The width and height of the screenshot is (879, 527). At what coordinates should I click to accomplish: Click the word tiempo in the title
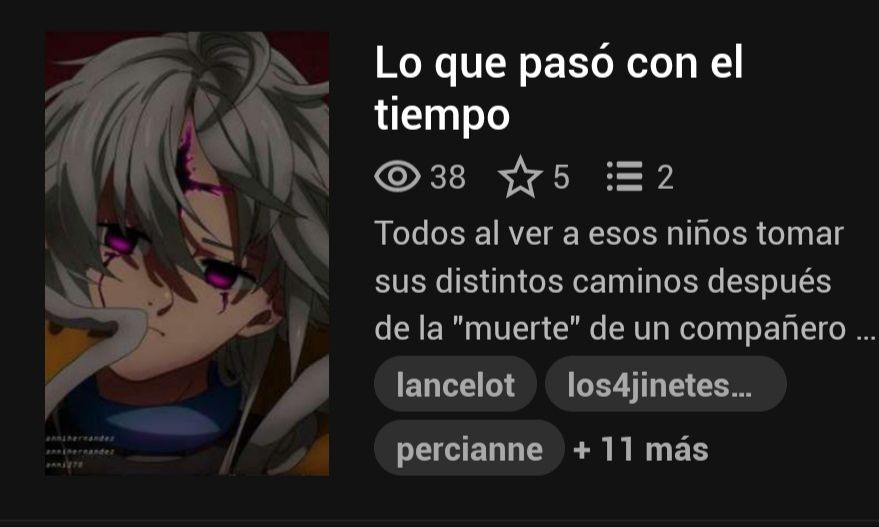pos(442,115)
